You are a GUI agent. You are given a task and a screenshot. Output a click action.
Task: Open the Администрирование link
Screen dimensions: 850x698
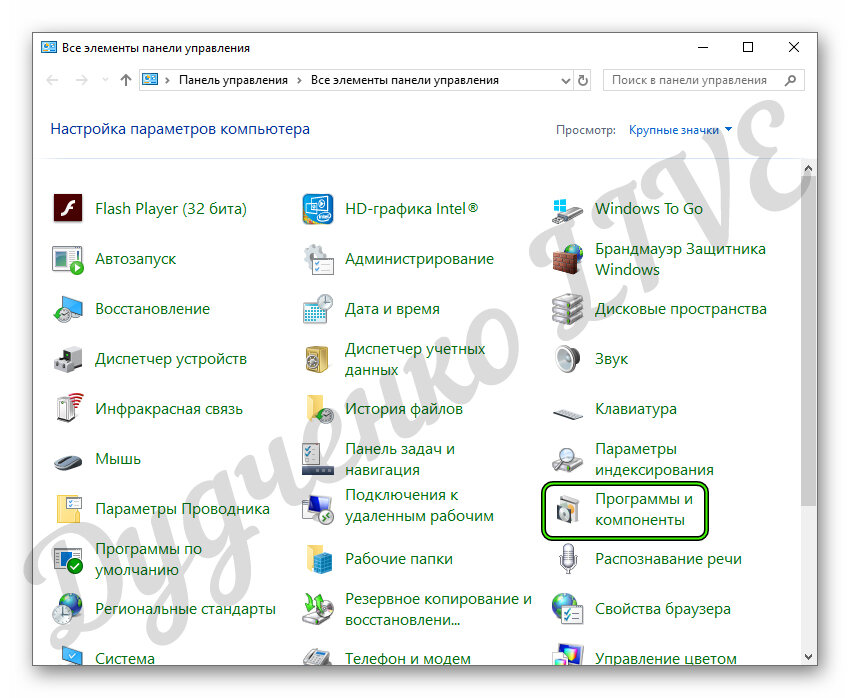[x=419, y=259]
